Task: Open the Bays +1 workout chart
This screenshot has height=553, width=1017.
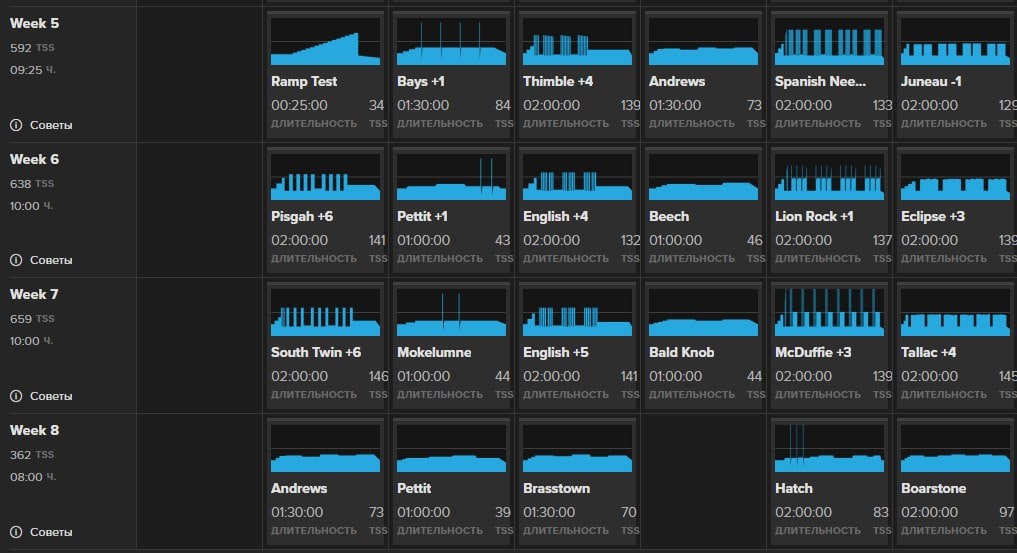Action: 451,41
